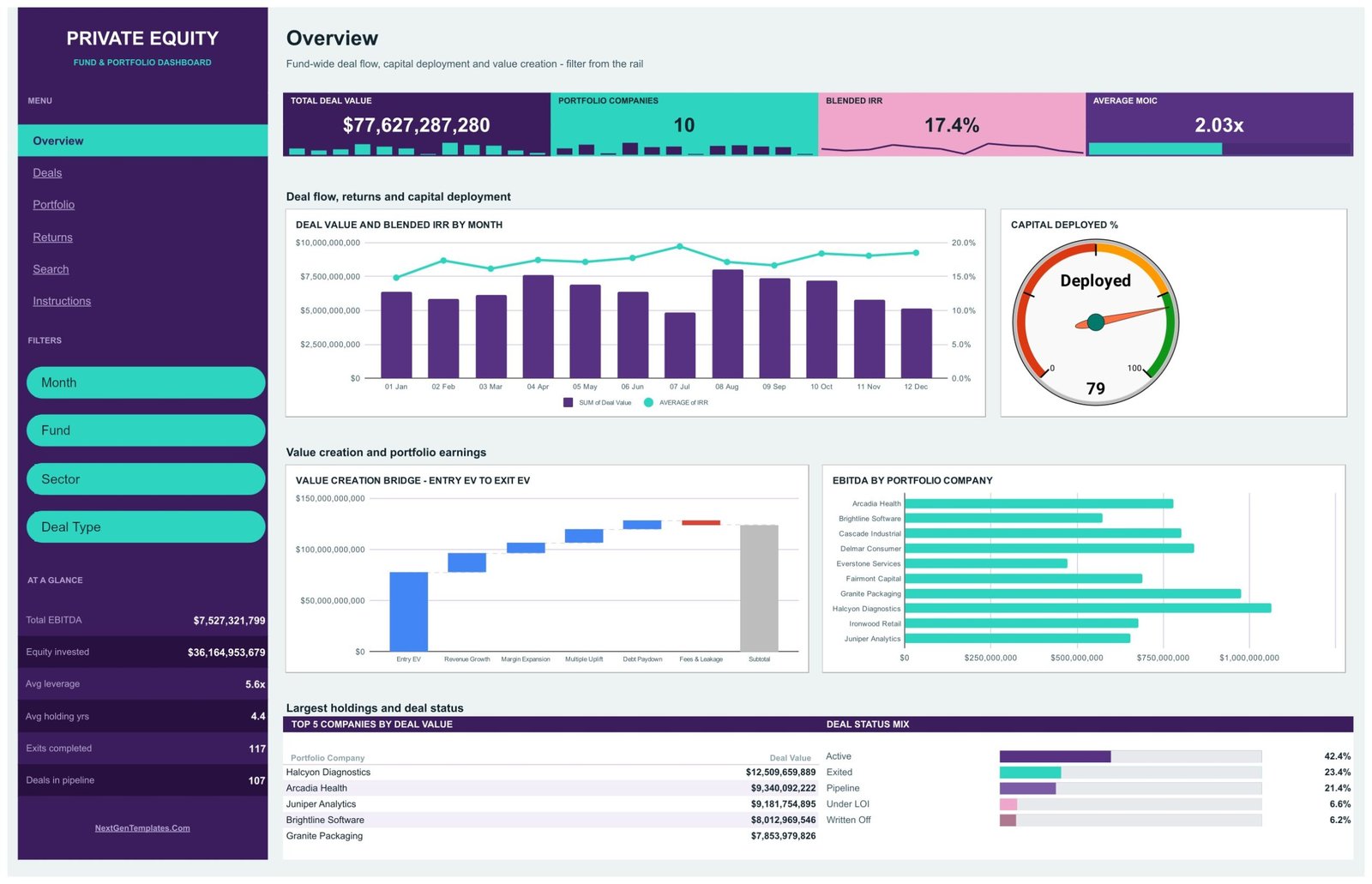Click the 07 Jul deal value bar
This screenshot has width=1372, height=884.
(680, 346)
